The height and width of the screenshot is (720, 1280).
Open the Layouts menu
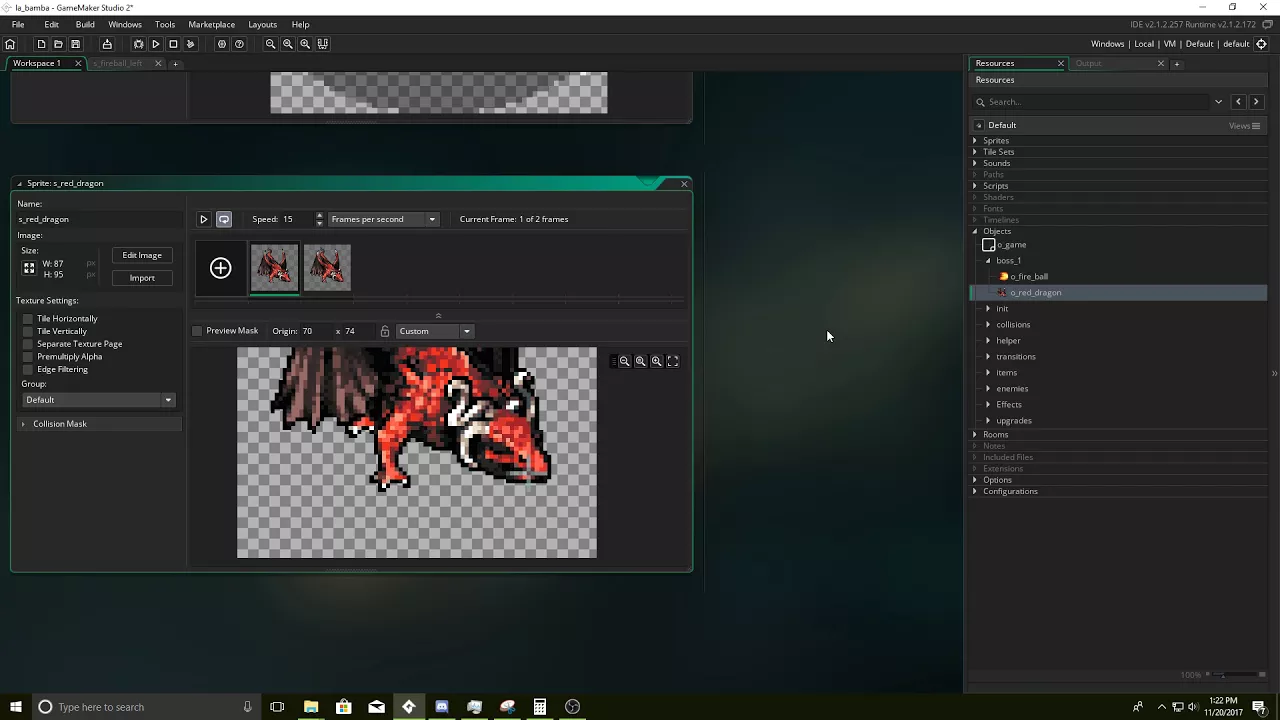(x=263, y=24)
